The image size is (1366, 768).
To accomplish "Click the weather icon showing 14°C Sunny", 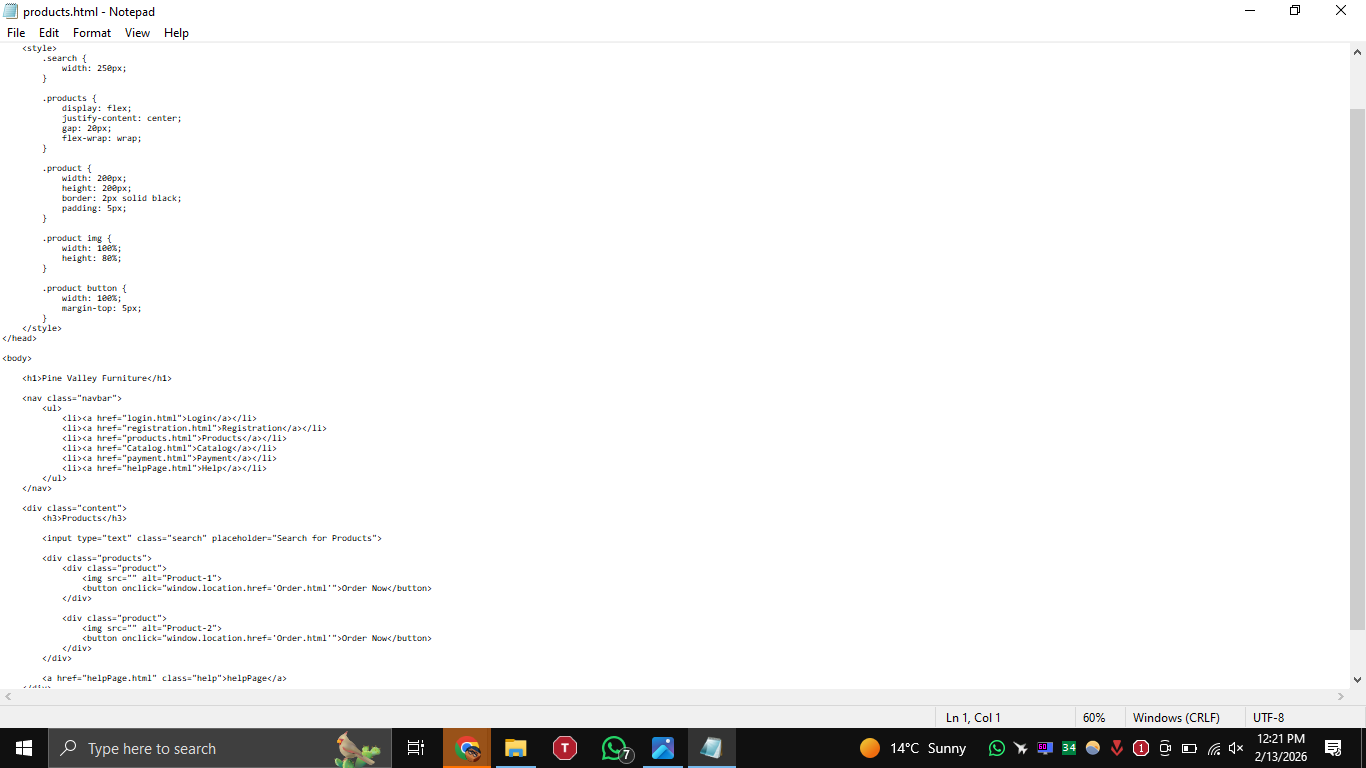I will point(910,748).
